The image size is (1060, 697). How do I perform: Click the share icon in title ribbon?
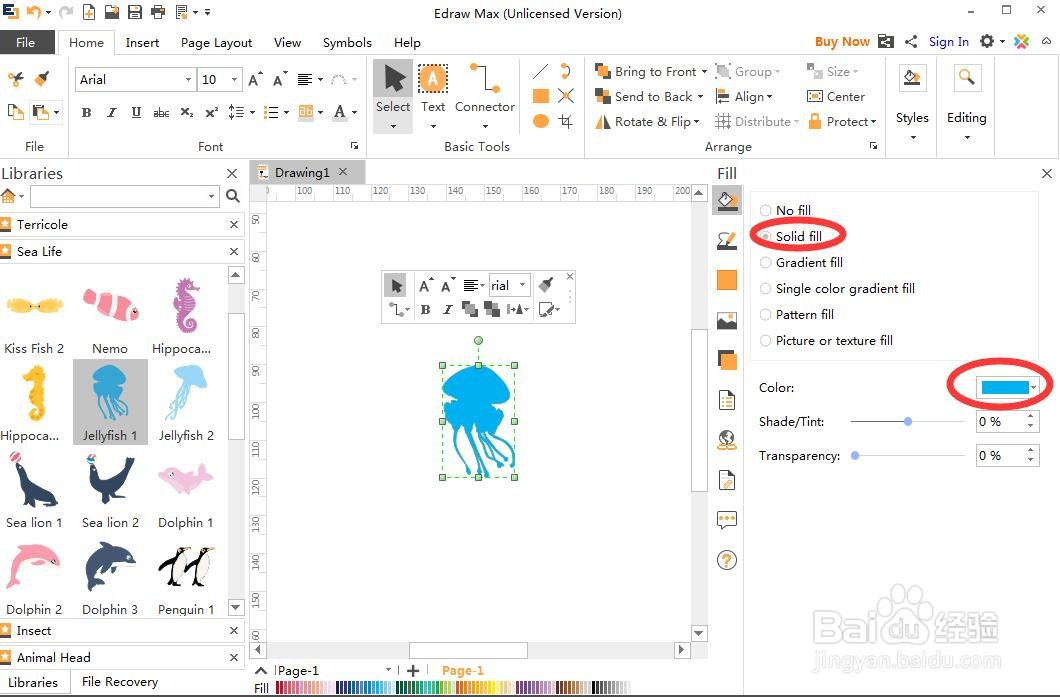coord(911,41)
